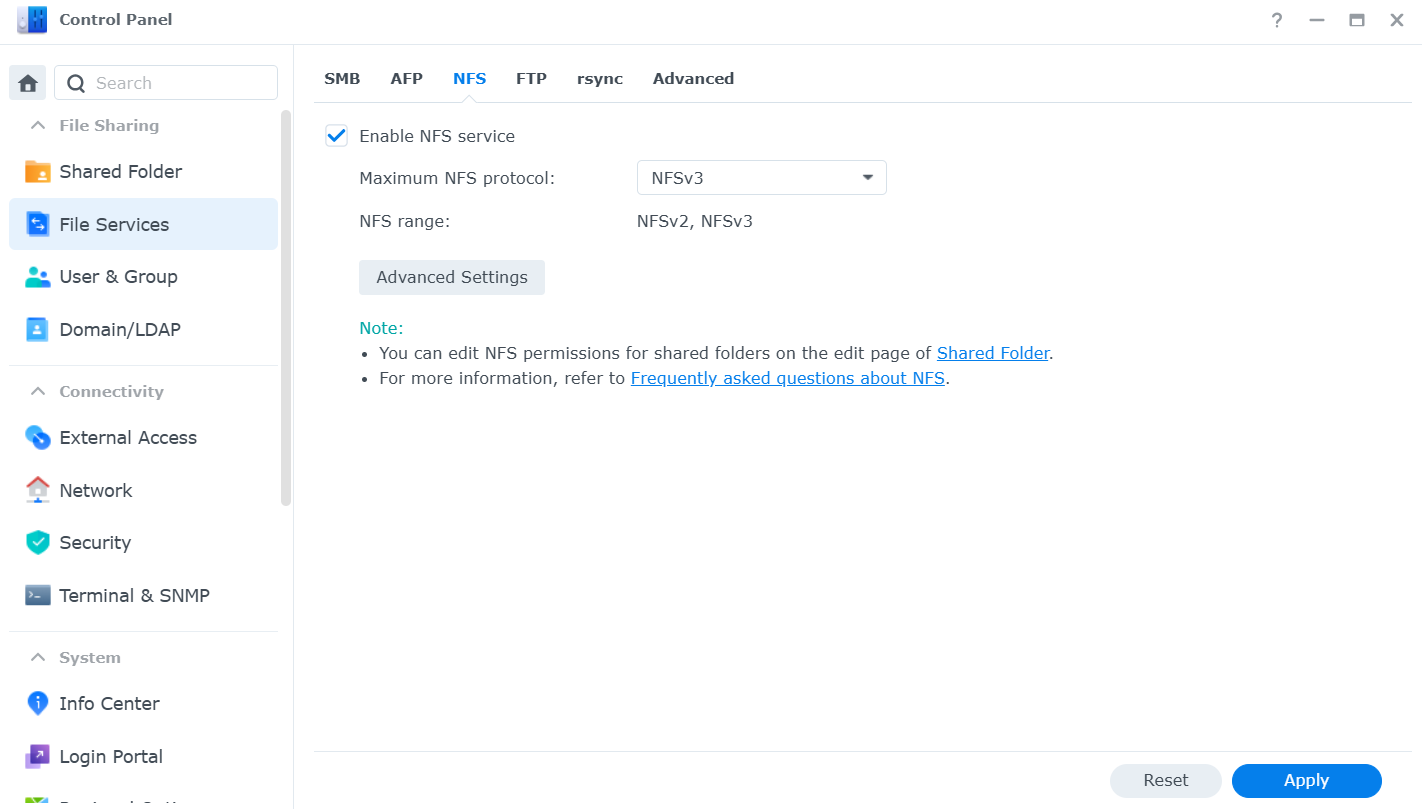Open External Access icon
Screen dimensions: 1422x809
37,437
